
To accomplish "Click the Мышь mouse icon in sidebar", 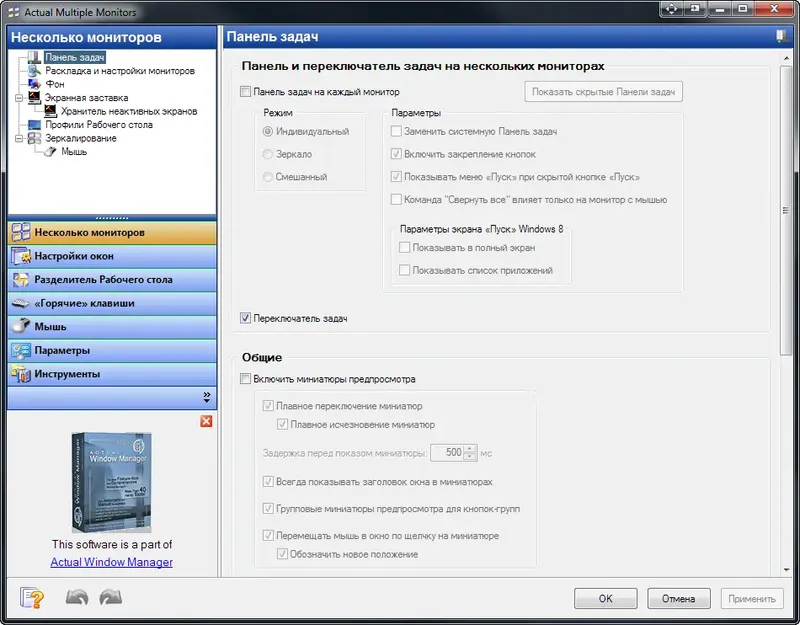I will [20, 326].
